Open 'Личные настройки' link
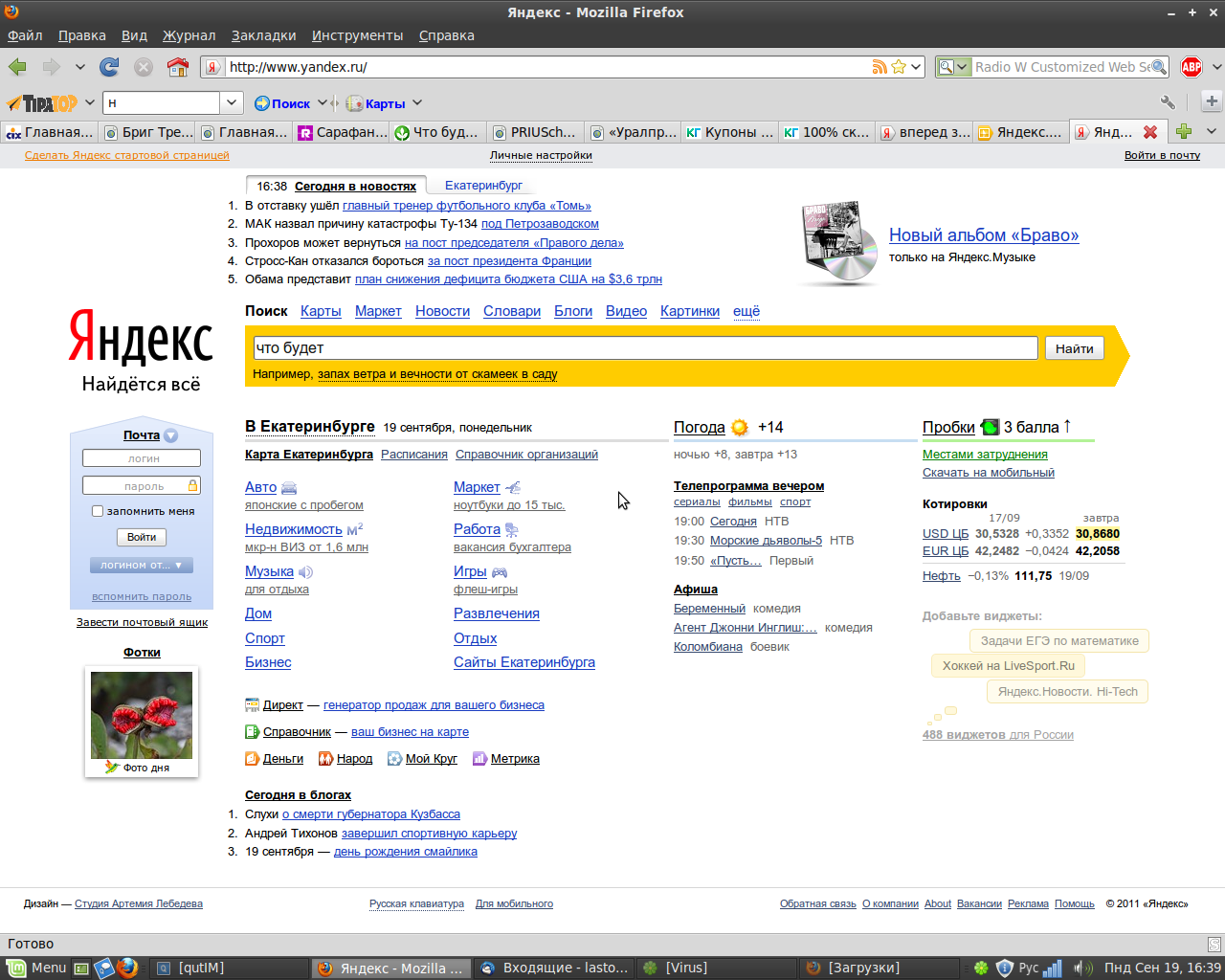Screen dimensions: 1225x980 pyautogui.click(x=541, y=155)
